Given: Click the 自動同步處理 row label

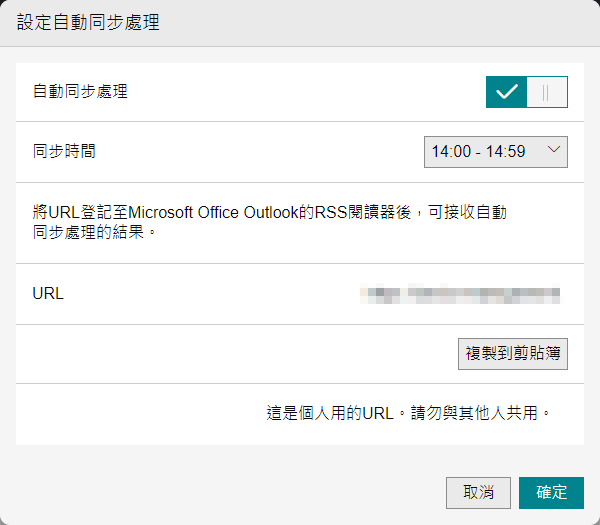Looking at the screenshot, I should click(80, 92).
